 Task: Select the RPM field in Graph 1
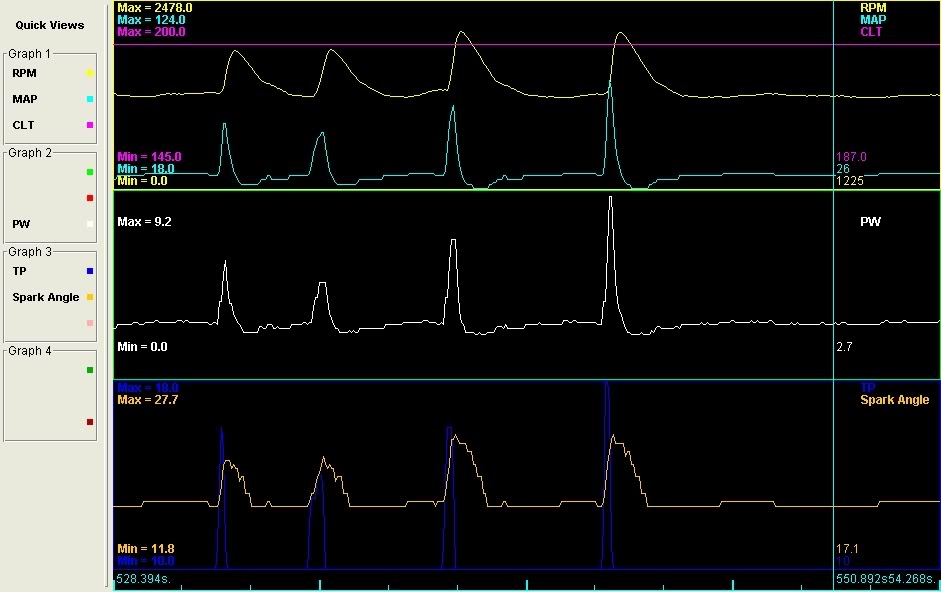pyautogui.click(x=25, y=73)
